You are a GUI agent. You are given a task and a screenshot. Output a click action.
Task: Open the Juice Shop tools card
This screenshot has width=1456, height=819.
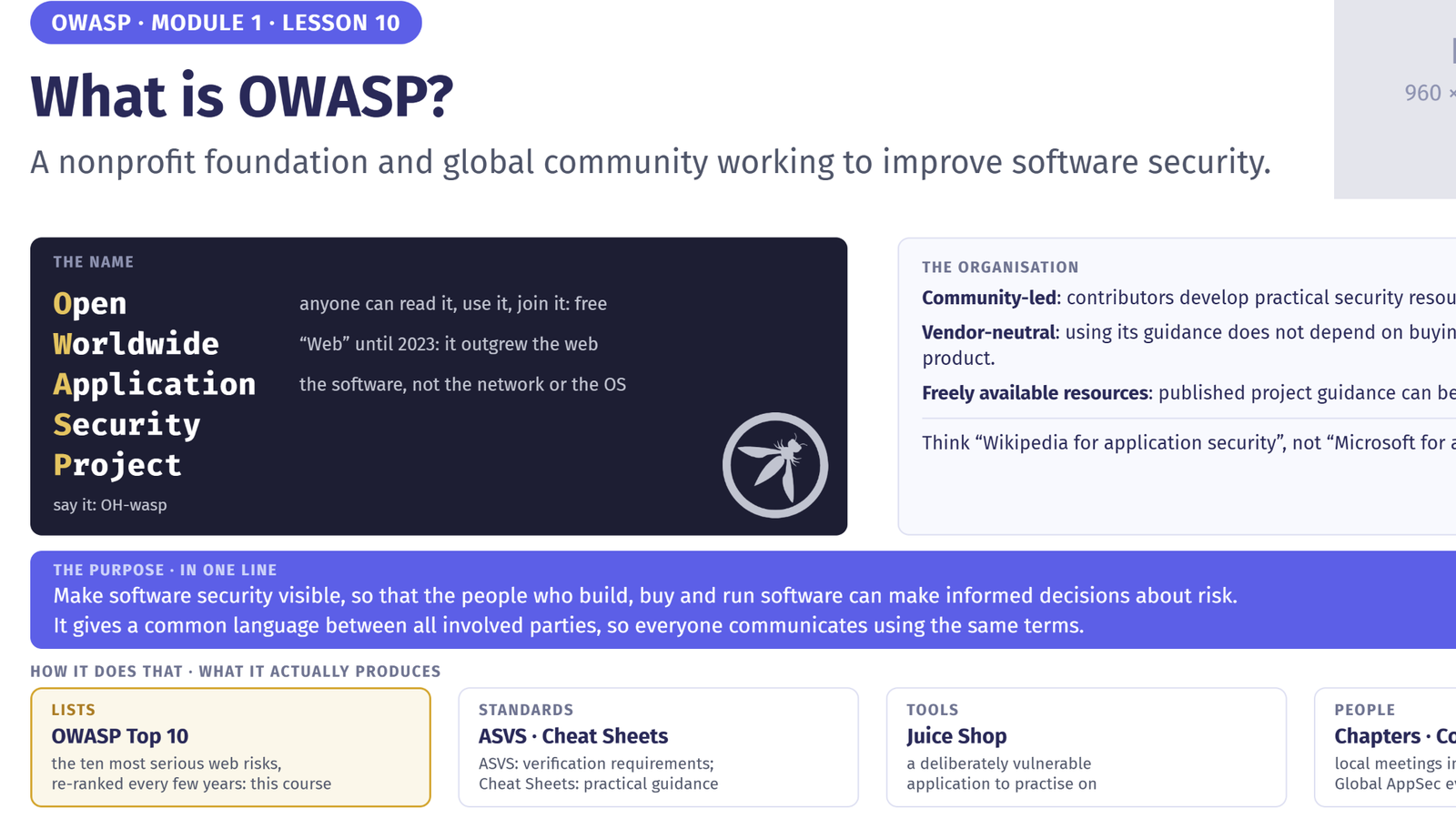pos(1087,747)
